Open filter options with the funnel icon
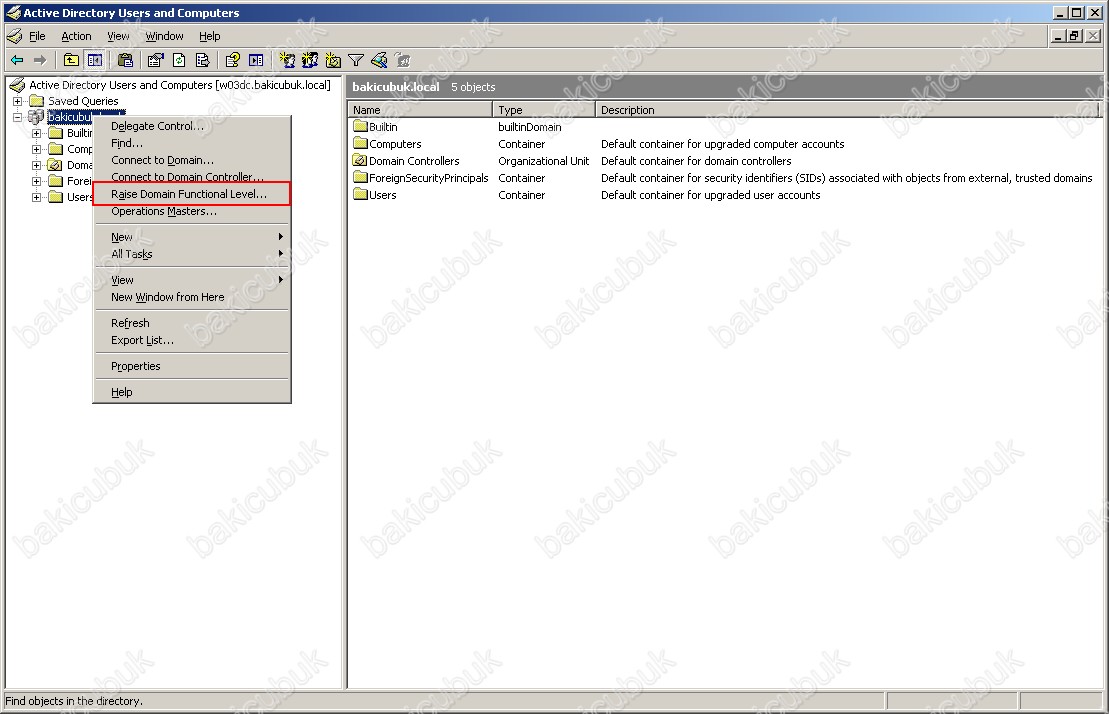 (x=356, y=61)
